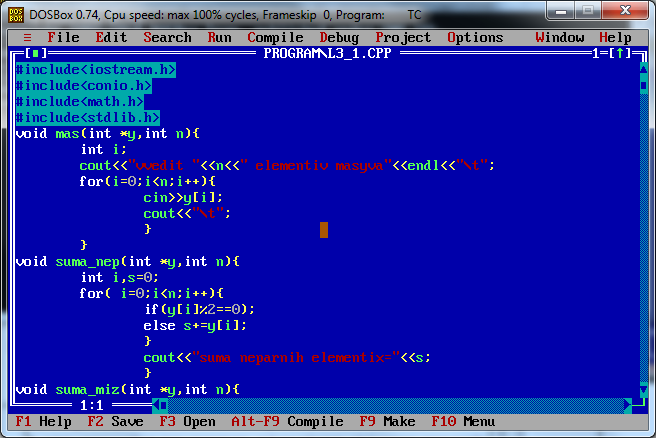Click F9 Make in status bar
Screen dimensions: 656x438
pyautogui.click(x=387, y=421)
